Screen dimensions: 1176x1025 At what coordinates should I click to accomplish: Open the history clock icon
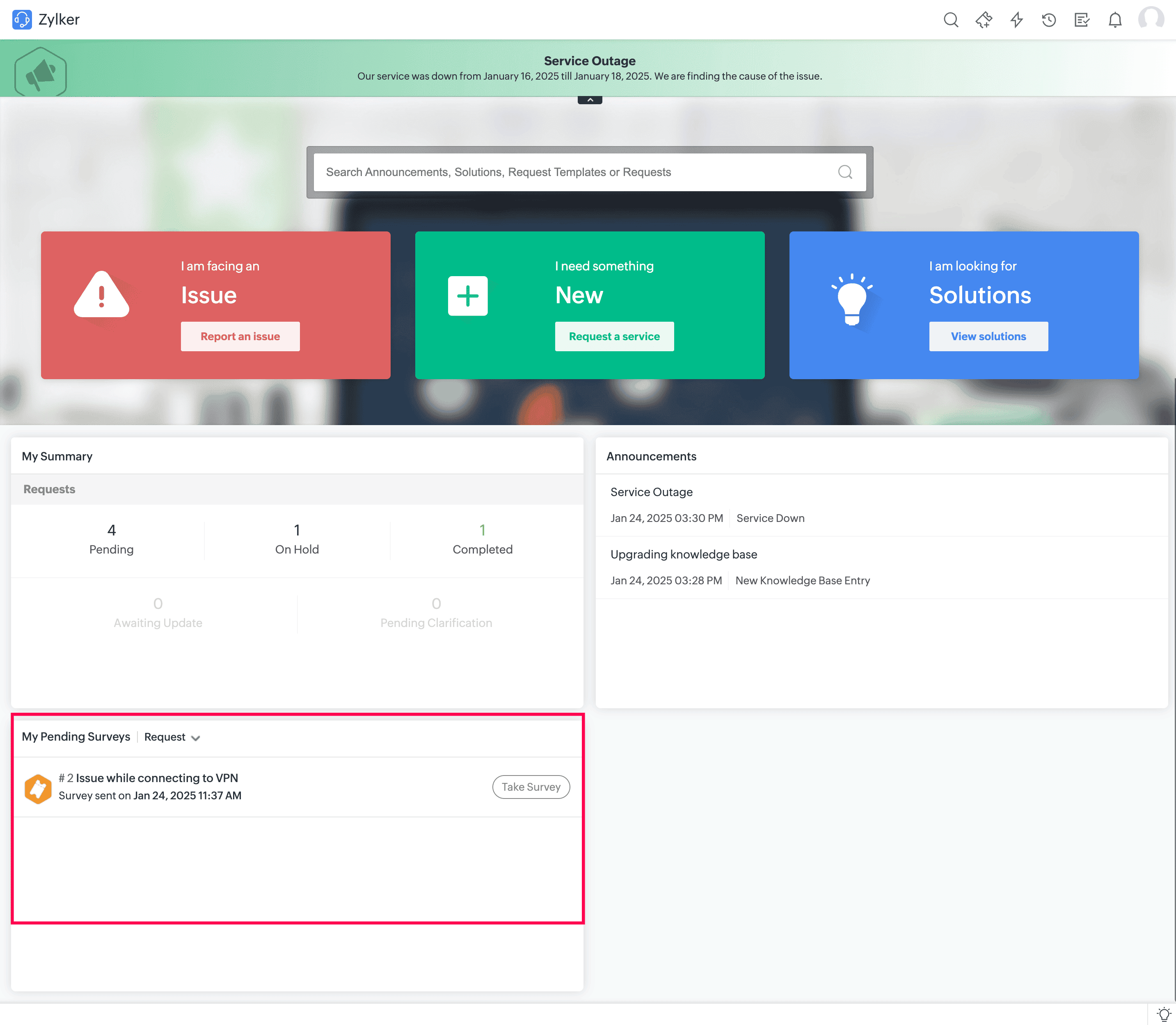(1049, 20)
